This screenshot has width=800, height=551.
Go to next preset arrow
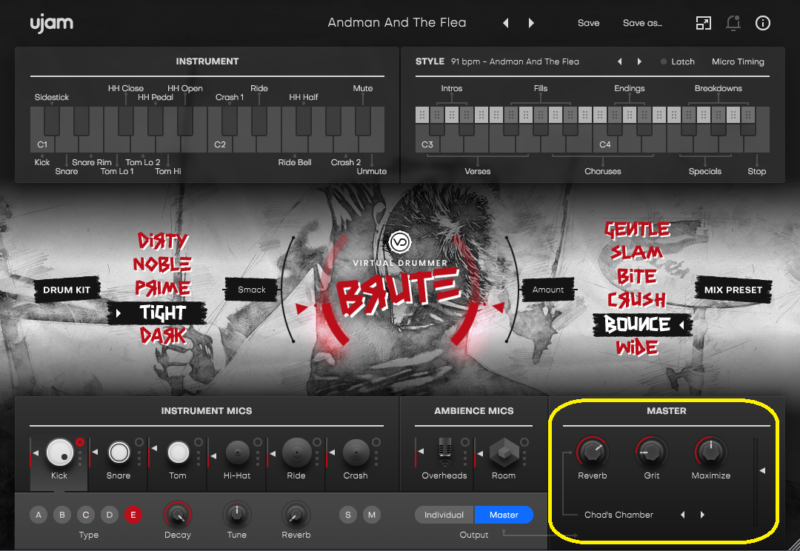531,23
